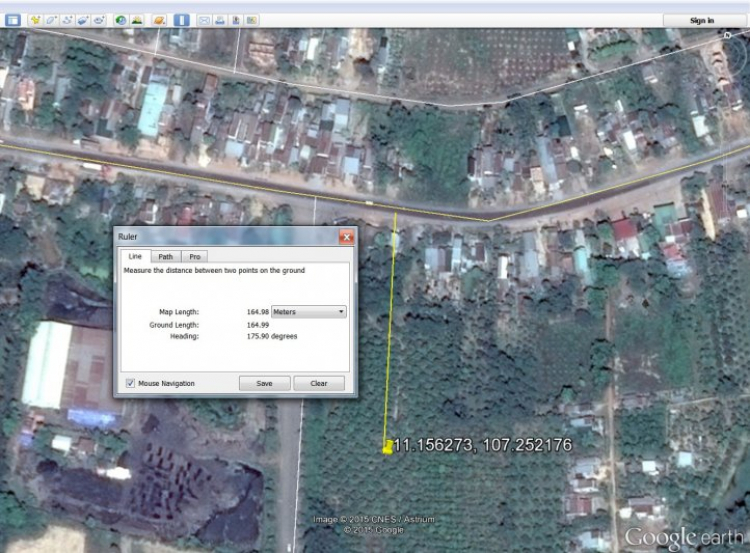Select the Add Path tool

click(x=67, y=20)
